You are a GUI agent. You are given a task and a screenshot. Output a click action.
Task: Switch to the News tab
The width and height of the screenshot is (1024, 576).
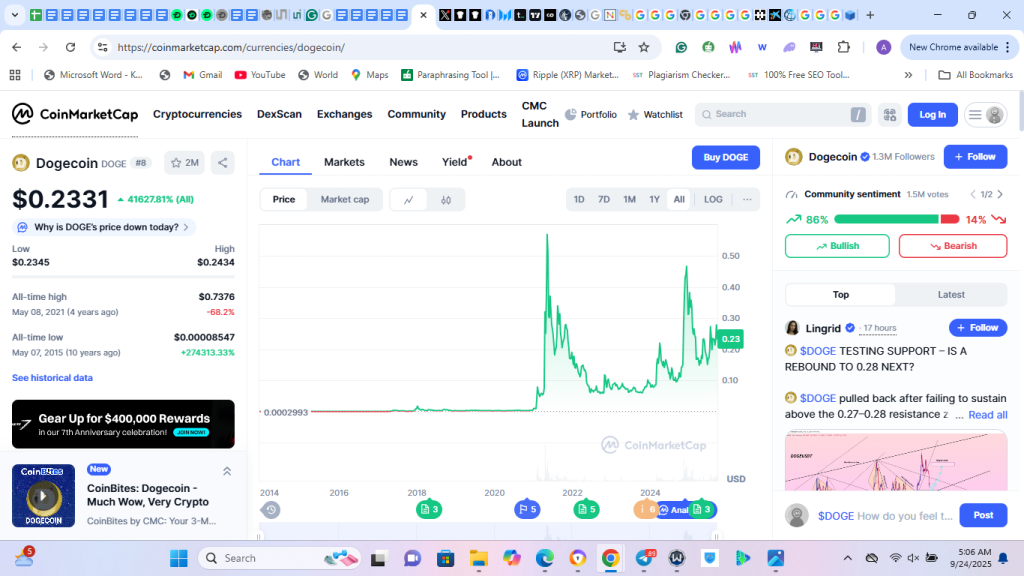pos(404,162)
